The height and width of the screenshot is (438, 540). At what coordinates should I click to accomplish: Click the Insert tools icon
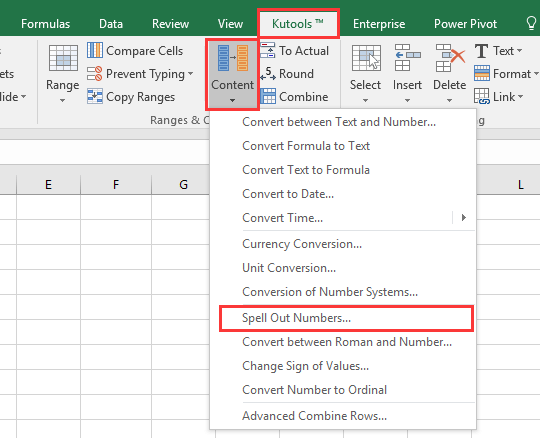(408, 58)
